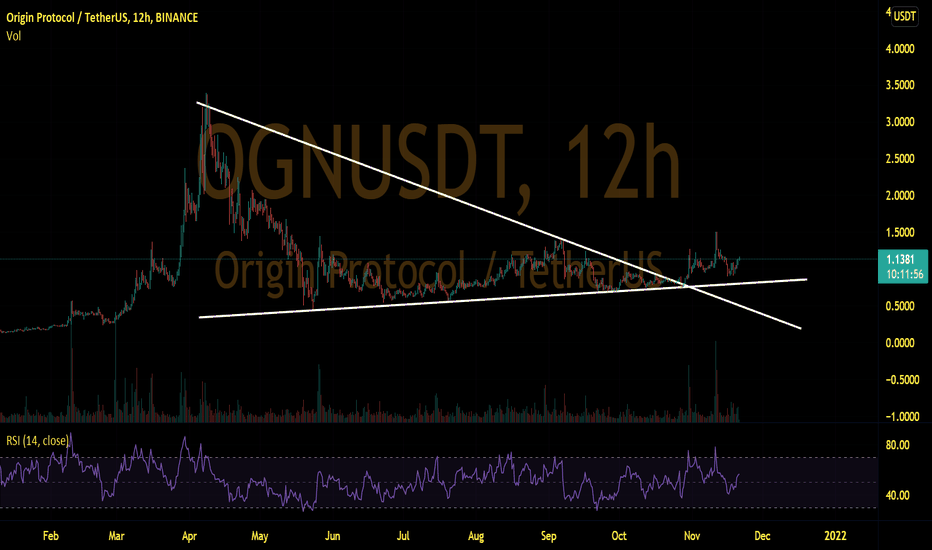Click the RSI 80.00 scale label
Screen dimensions: 932x550
(897, 445)
